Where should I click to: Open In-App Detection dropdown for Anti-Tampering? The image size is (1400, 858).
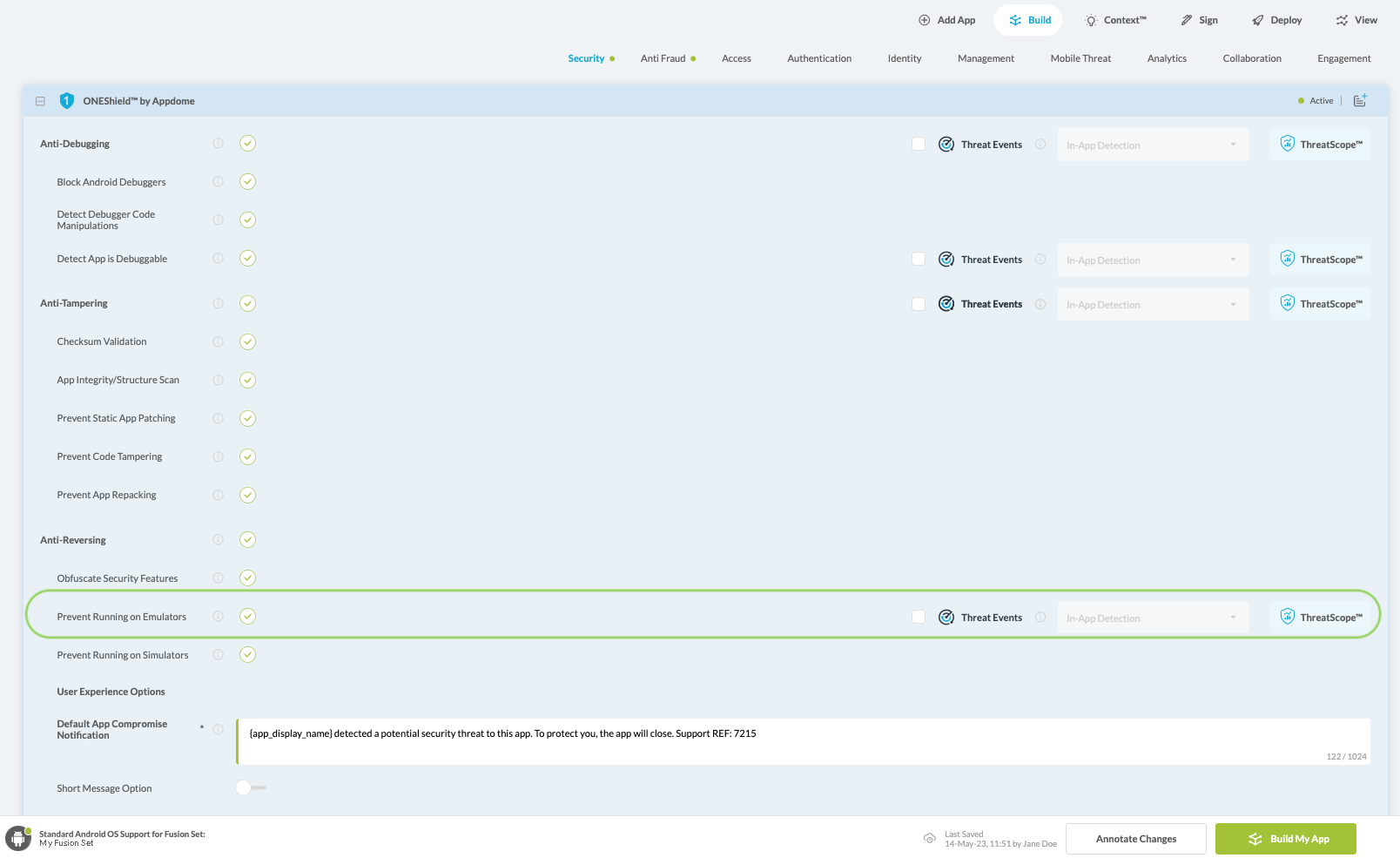(1153, 305)
